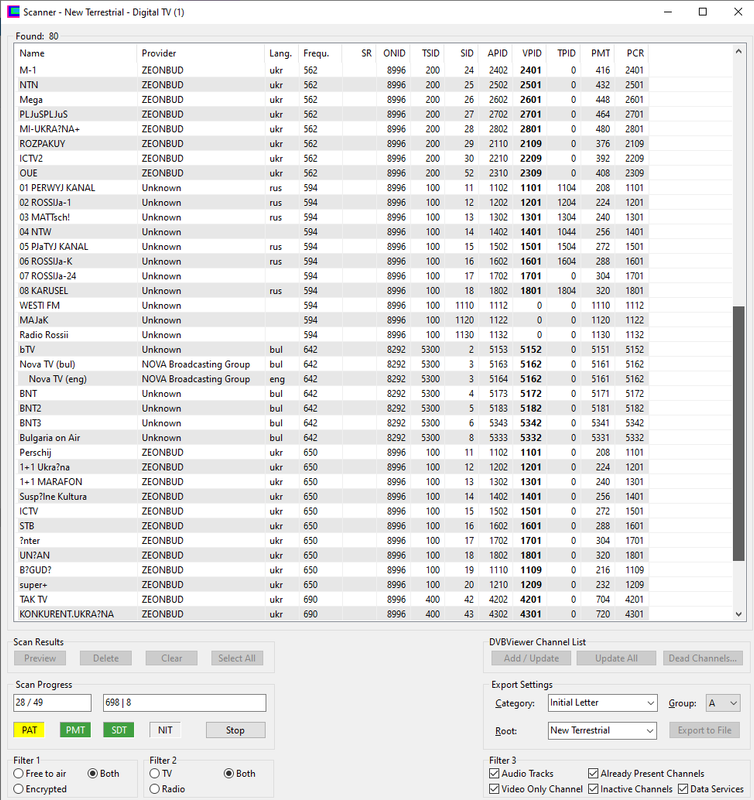754x800 pixels.
Task: Select the Perschij channel row
Action: pos(332,453)
